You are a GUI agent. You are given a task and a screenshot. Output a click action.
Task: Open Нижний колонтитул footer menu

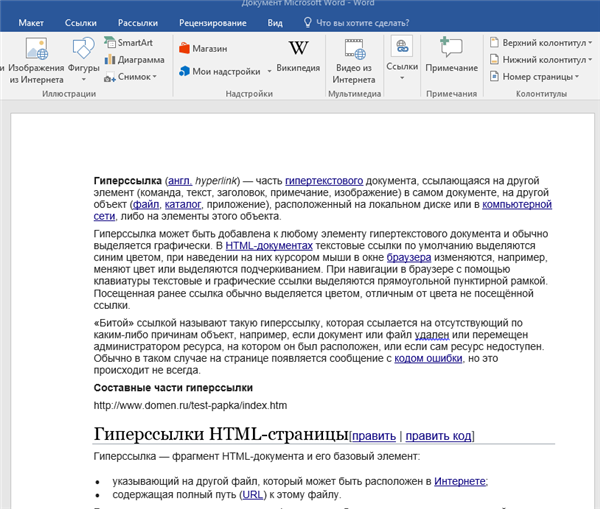(x=541, y=60)
